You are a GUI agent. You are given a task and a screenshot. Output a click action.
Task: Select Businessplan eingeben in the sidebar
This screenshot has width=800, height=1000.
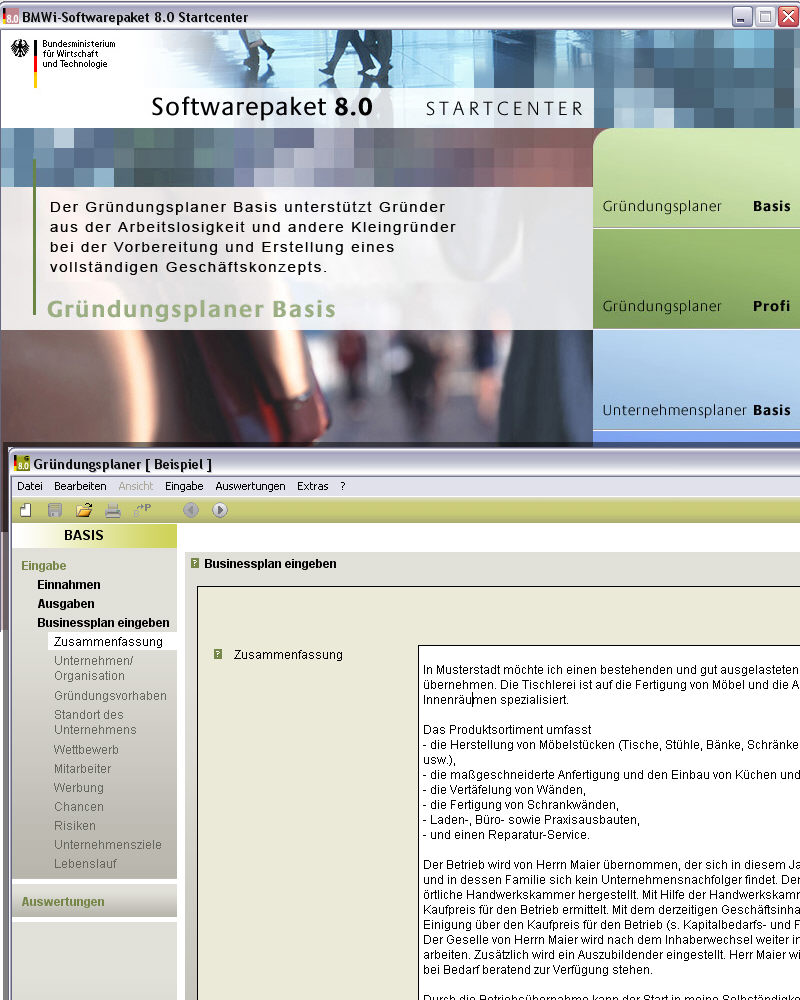click(x=103, y=622)
